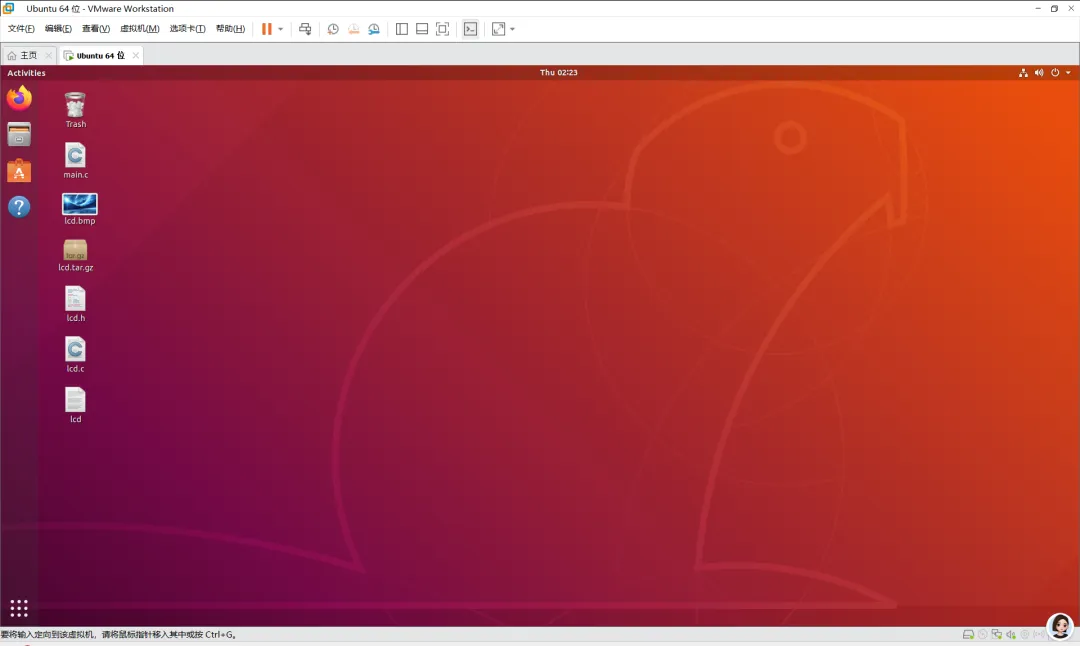Expand the power options dropdown arrow
Viewport: 1080px width, 646px height.
[x=280, y=29]
